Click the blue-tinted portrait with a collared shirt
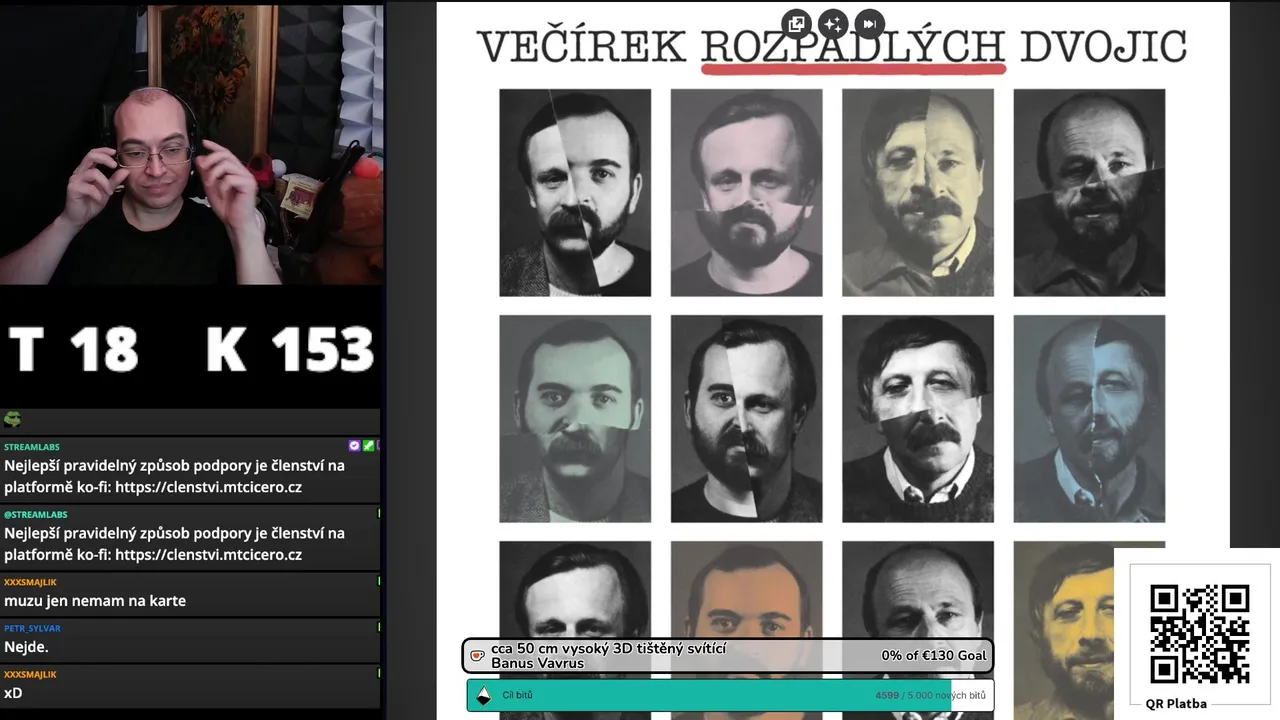 point(1089,419)
